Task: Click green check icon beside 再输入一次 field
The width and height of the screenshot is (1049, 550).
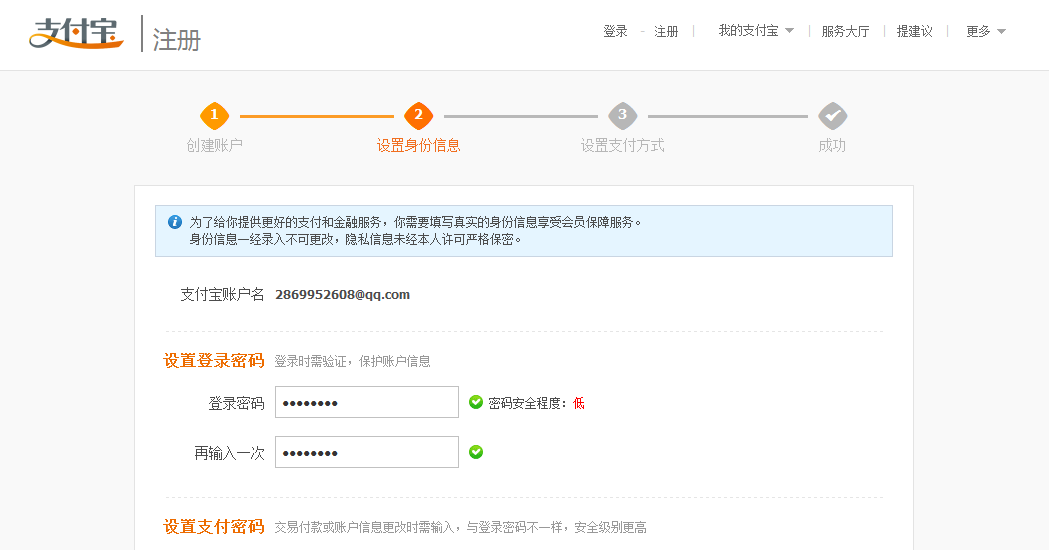Action: (x=476, y=452)
